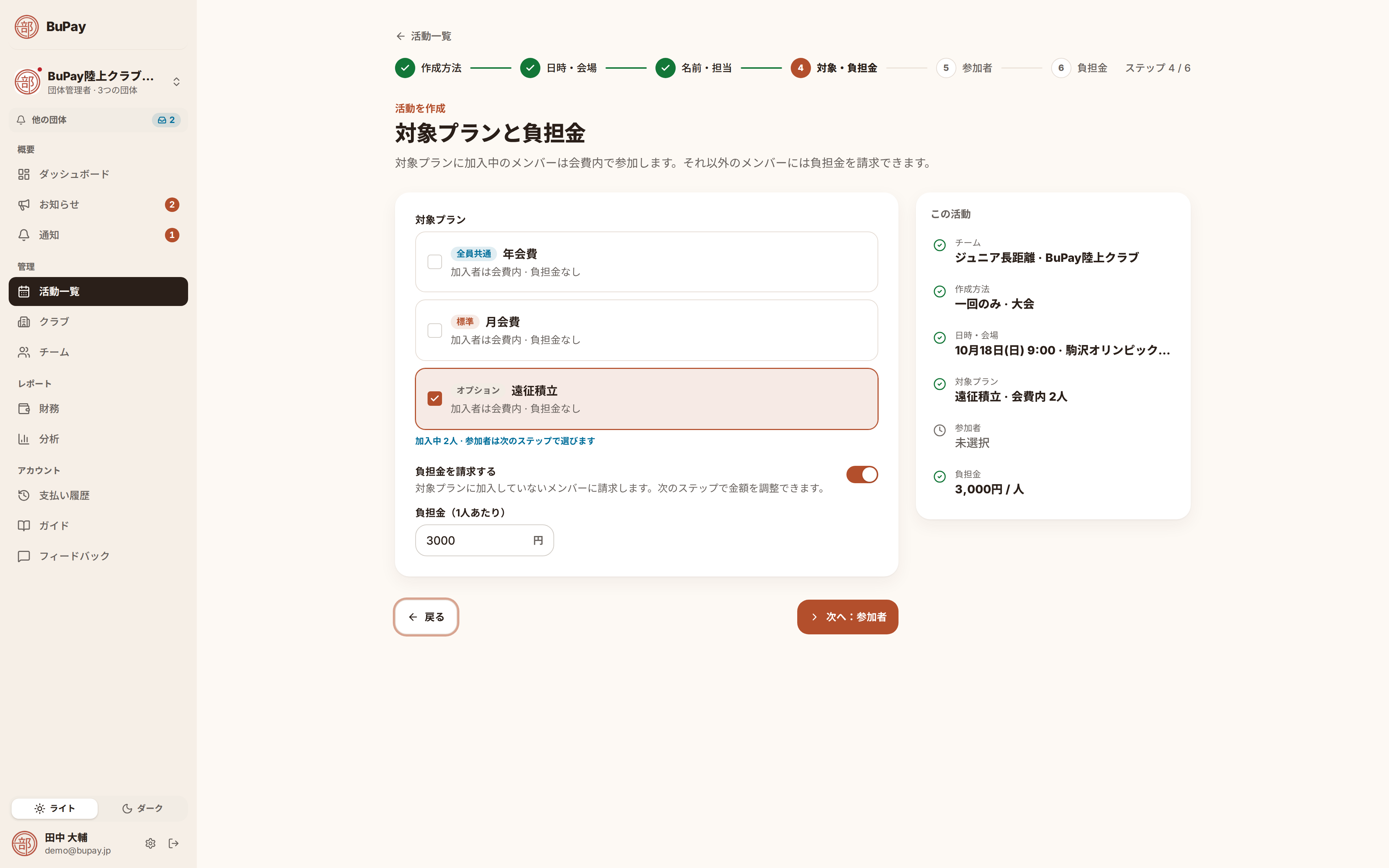Click the BuPay logo icon at top
The width and height of the screenshot is (1389, 868).
pos(26,26)
